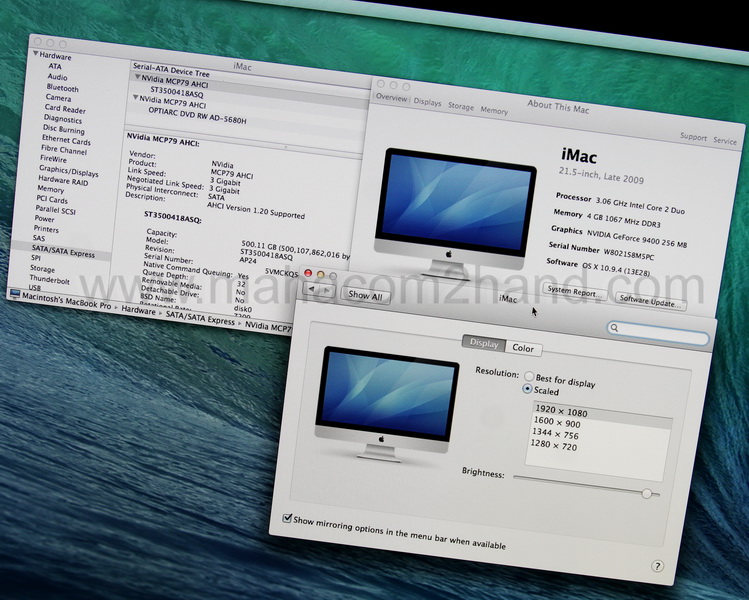Viewport: 749px width, 600px height.
Task: Click the iMac picture in About This Mac
Action: click(x=453, y=214)
